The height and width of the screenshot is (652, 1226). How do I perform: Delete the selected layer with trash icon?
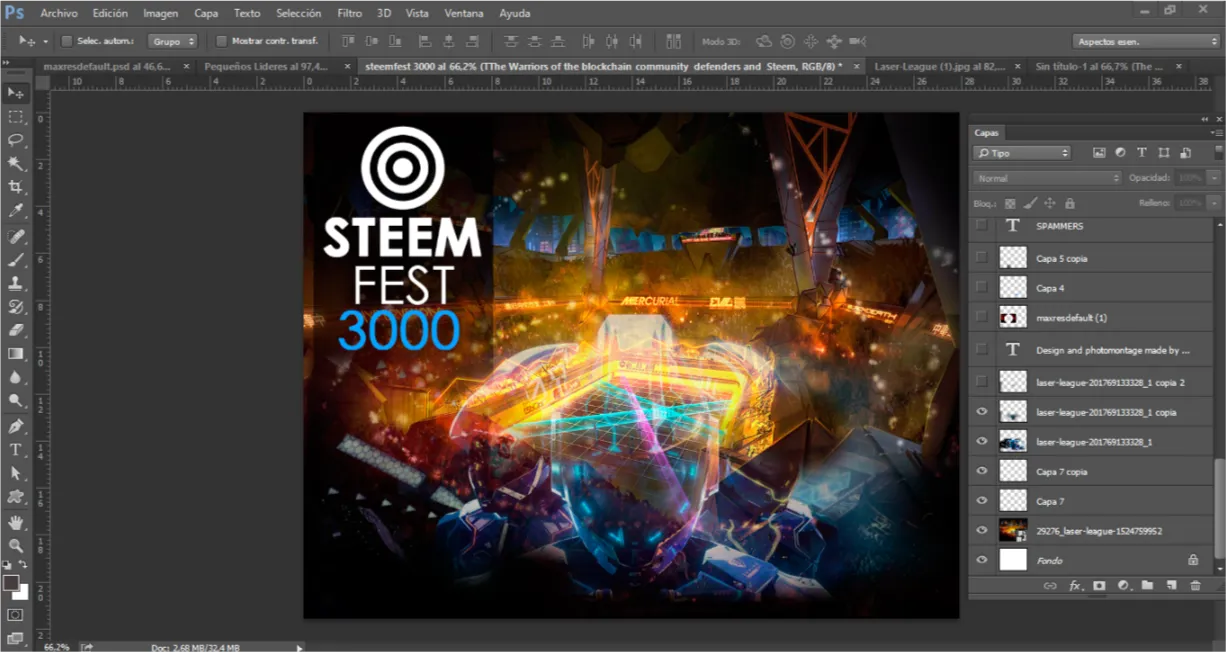[x=1195, y=586]
